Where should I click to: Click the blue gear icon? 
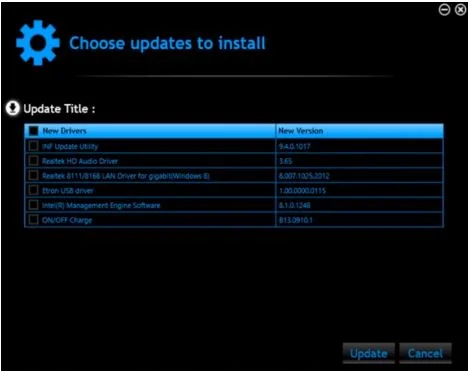pos(38,43)
